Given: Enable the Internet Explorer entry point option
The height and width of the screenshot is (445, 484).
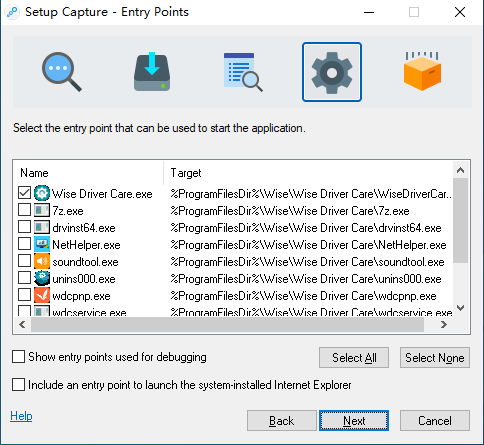Looking at the screenshot, I should point(18,384).
